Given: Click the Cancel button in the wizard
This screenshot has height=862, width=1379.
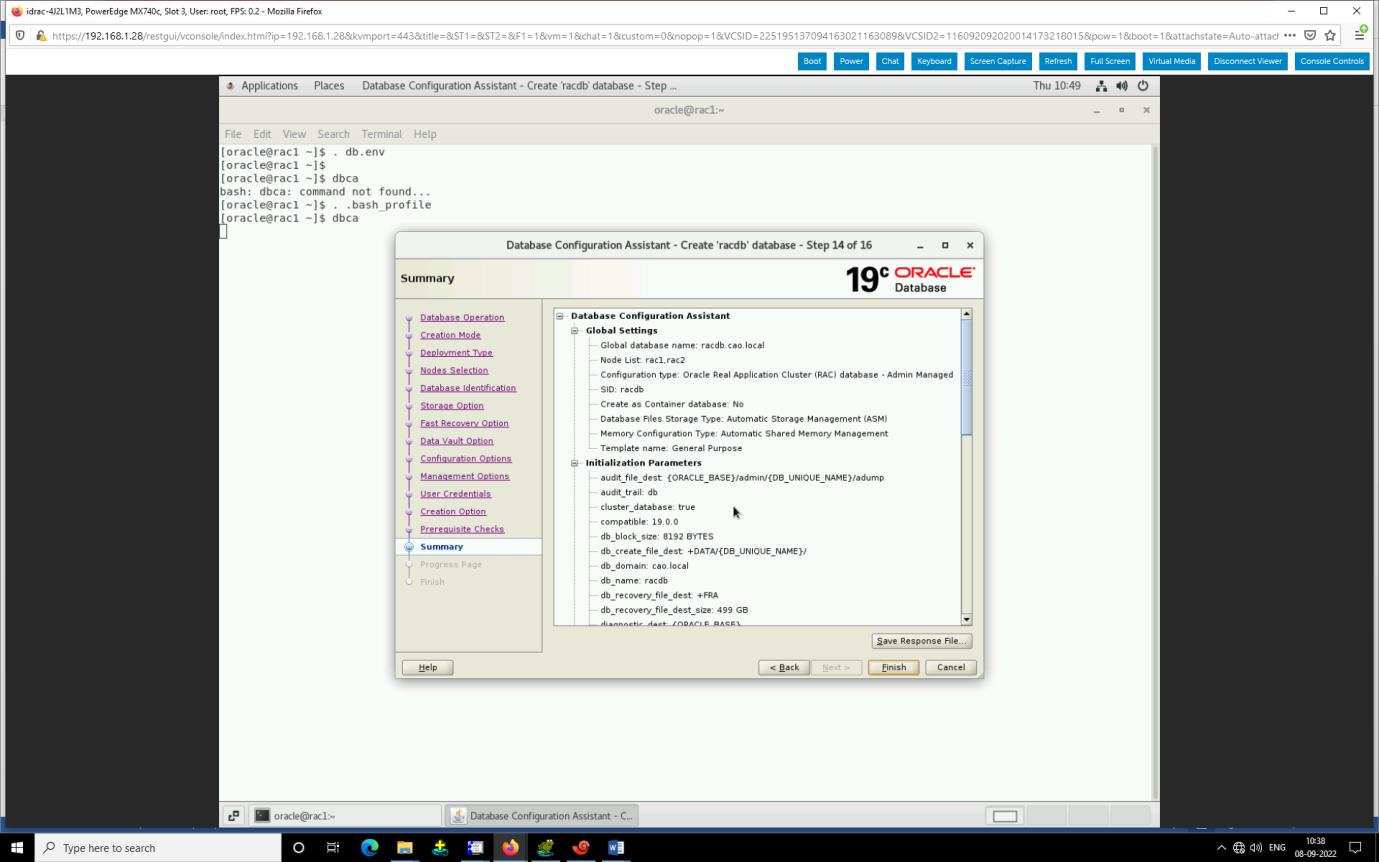Looking at the screenshot, I should point(951,667).
